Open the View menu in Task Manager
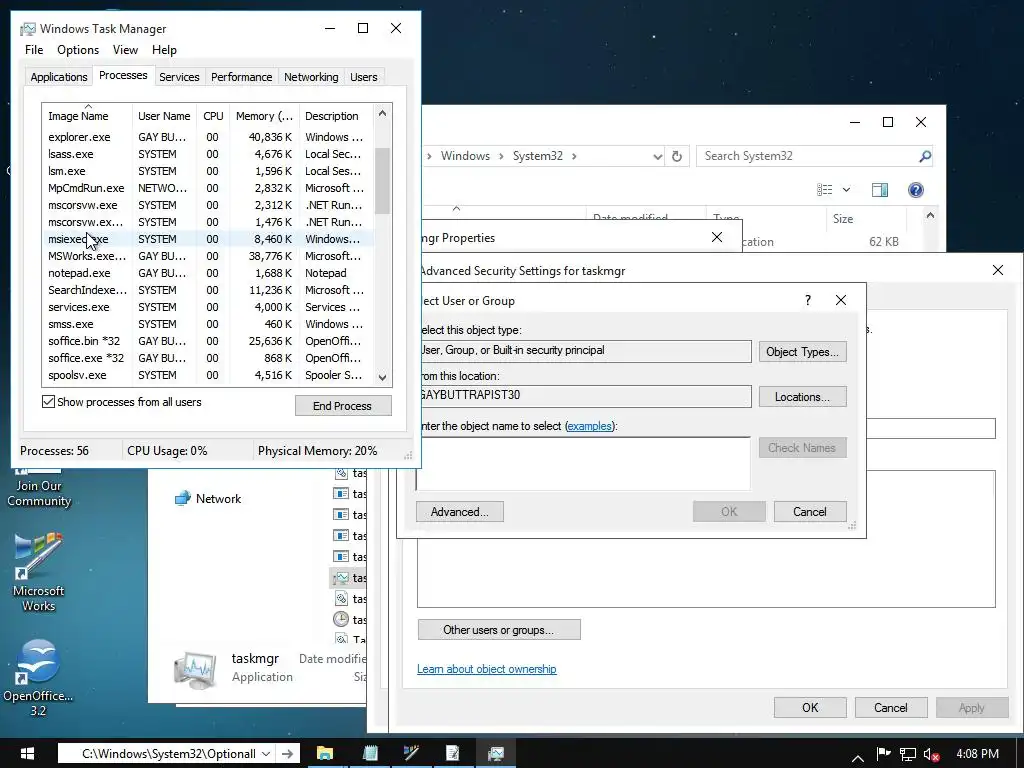The height and width of the screenshot is (768, 1024). (125, 50)
